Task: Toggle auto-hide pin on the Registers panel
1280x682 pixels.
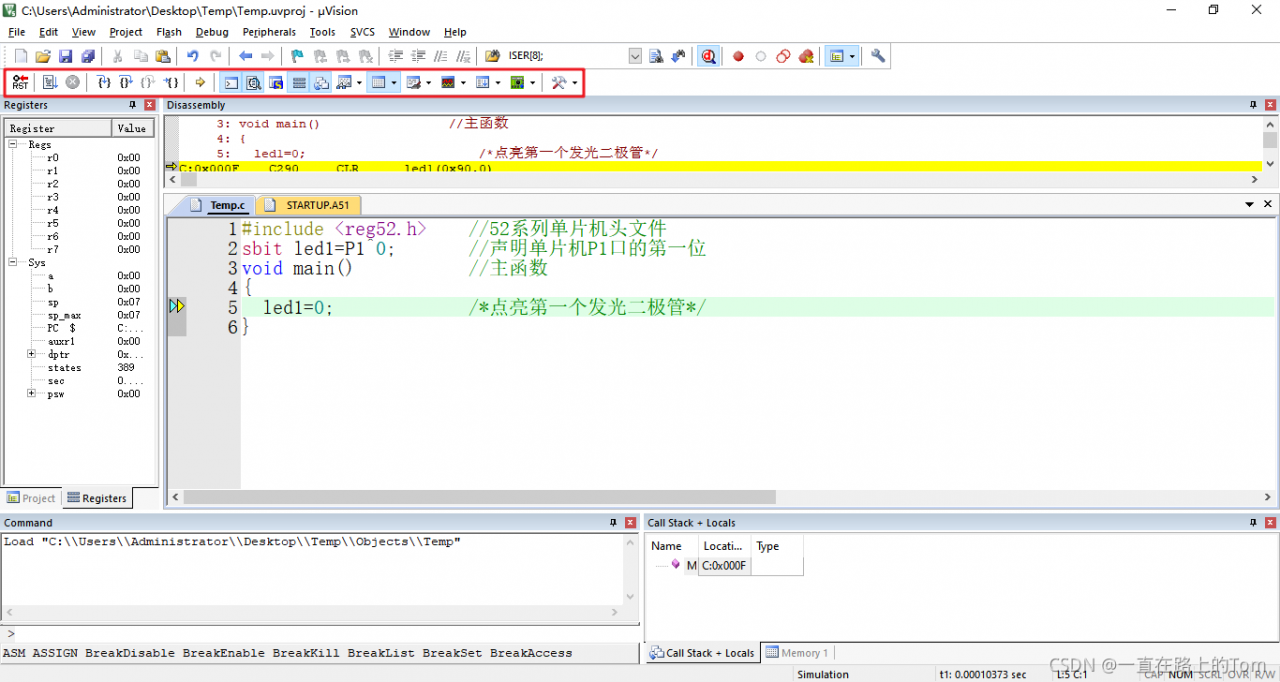Action: pyautogui.click(x=132, y=105)
